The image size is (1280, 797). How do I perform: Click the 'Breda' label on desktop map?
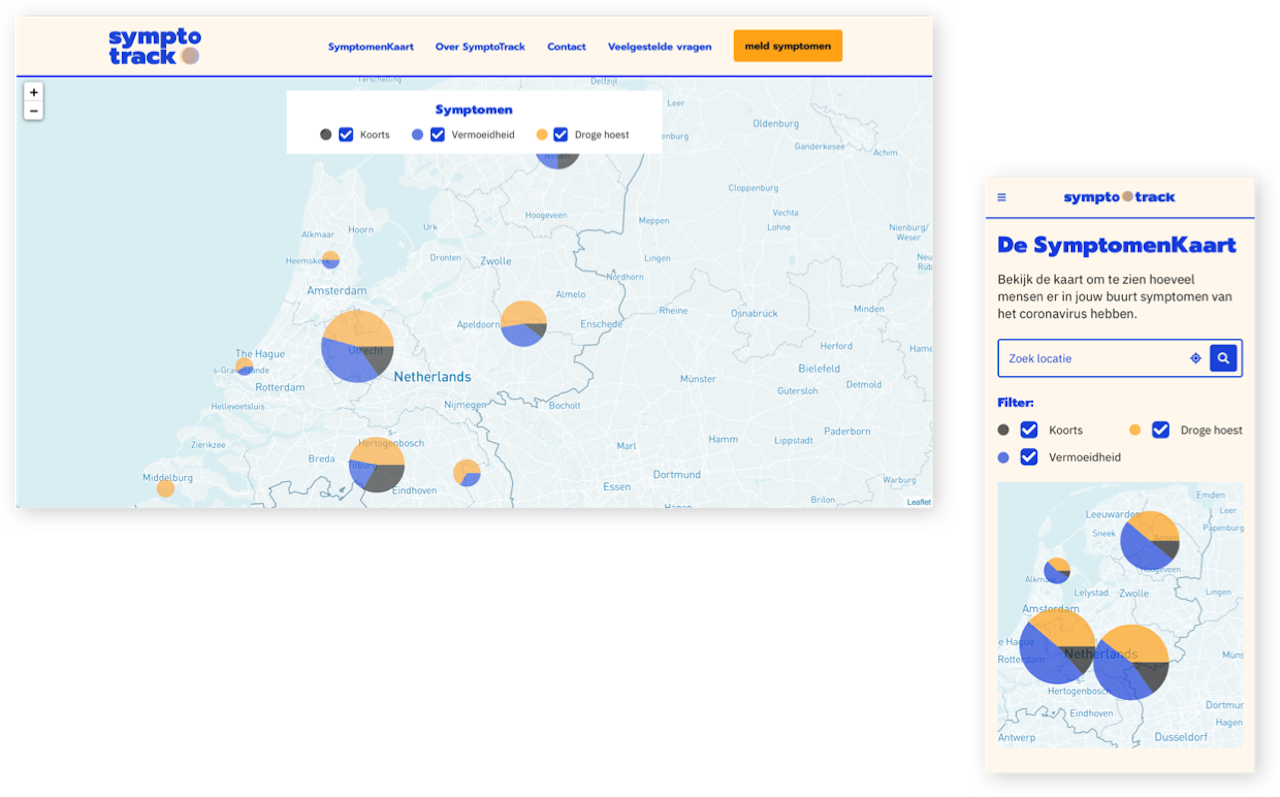coord(321,459)
